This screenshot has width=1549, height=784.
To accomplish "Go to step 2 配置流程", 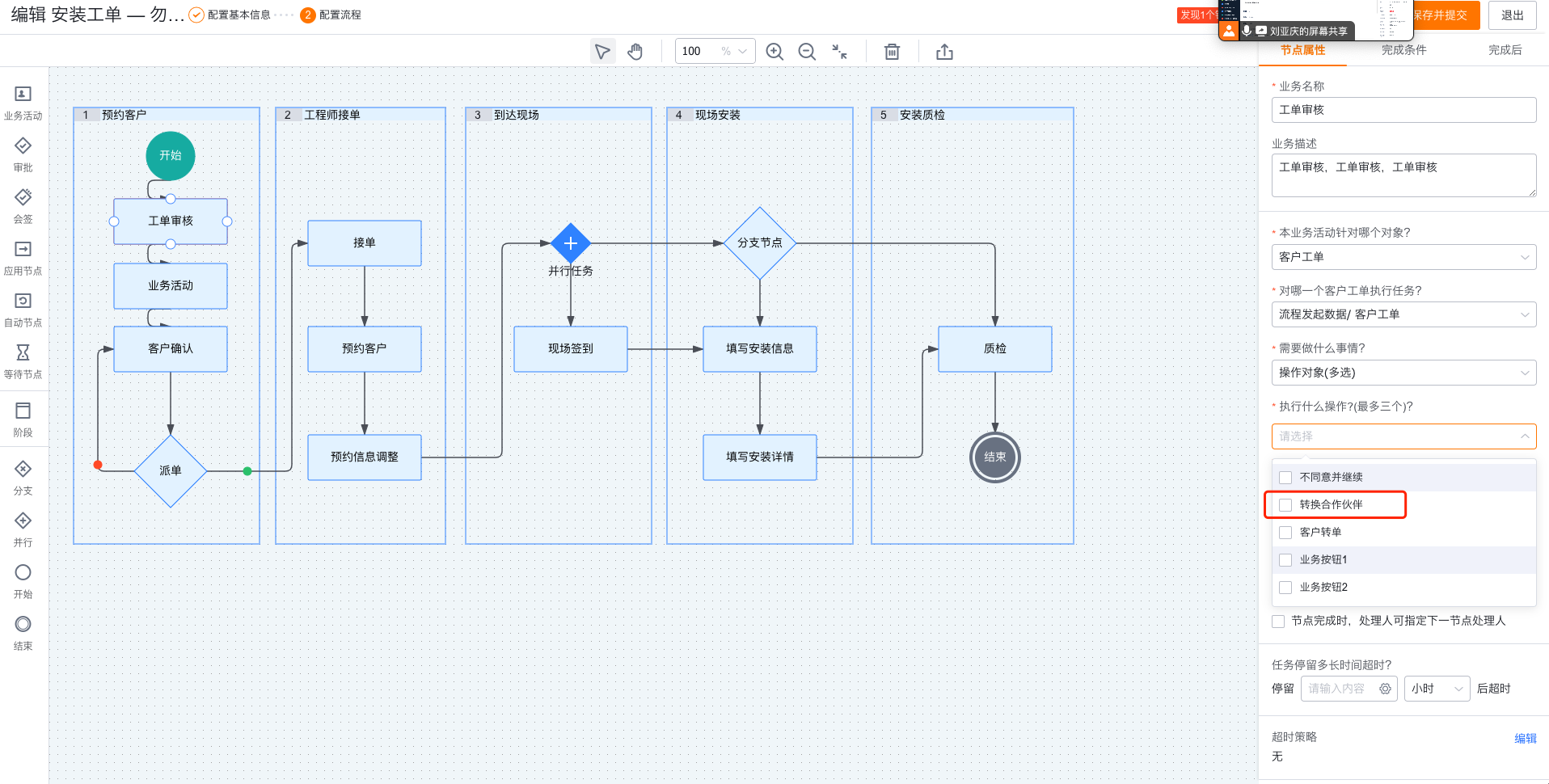I will pos(331,15).
